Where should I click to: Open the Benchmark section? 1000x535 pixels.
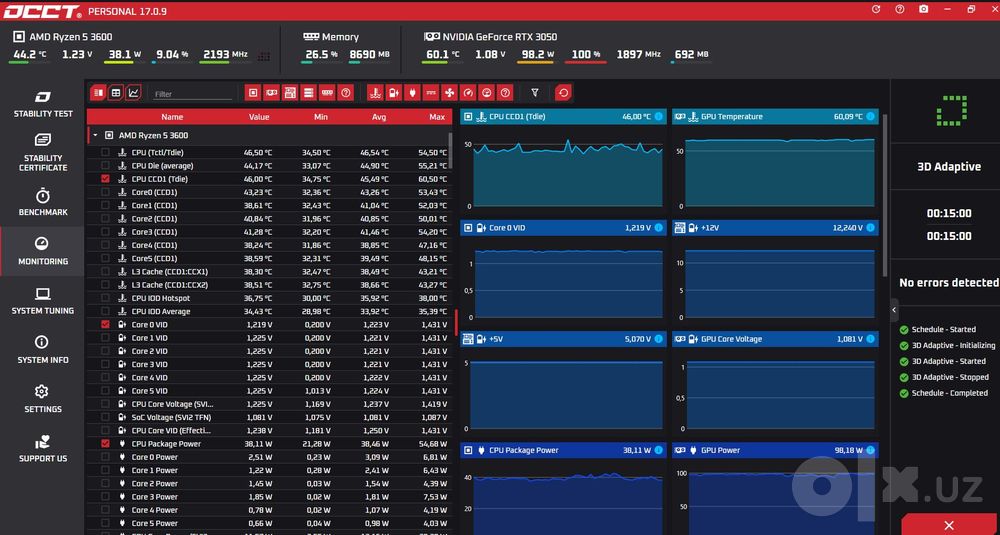coord(43,202)
